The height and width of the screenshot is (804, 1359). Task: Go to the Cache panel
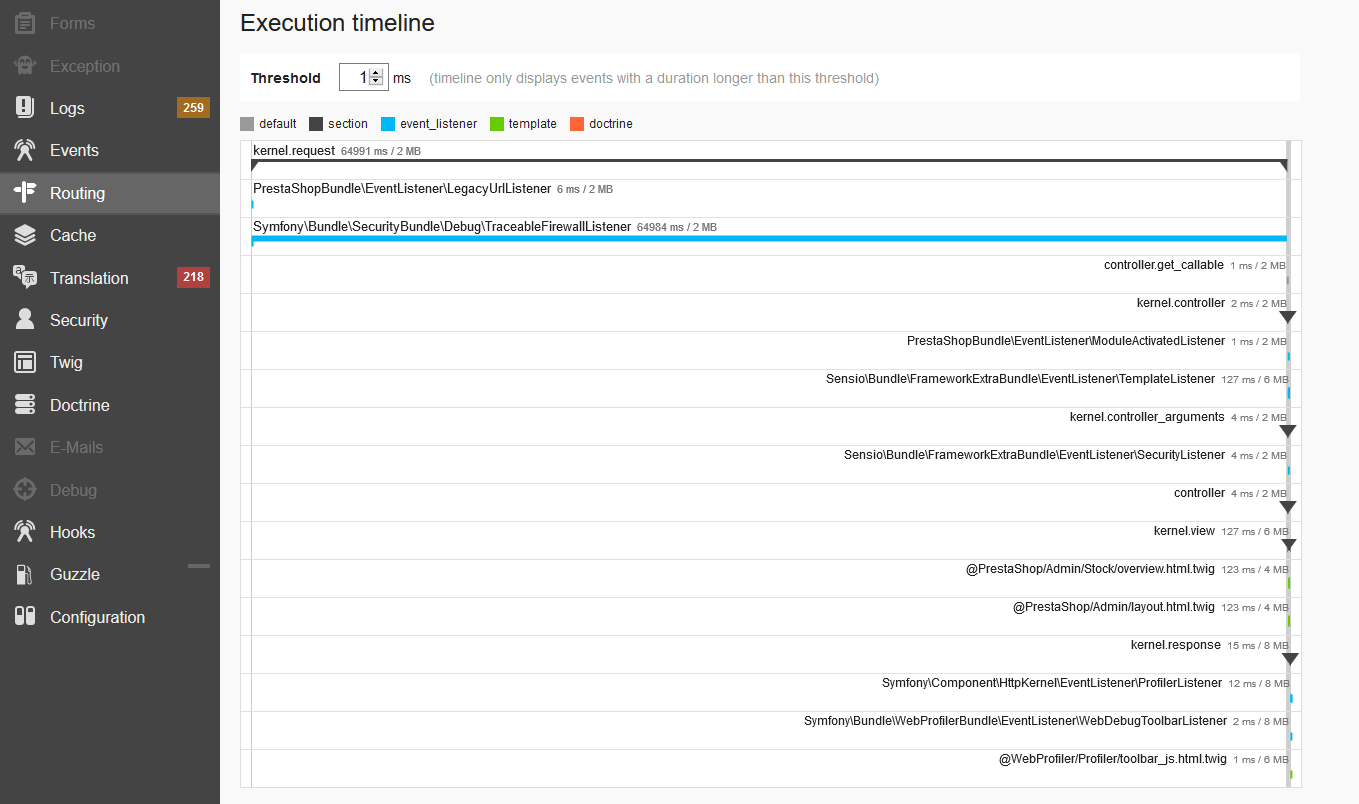110,235
